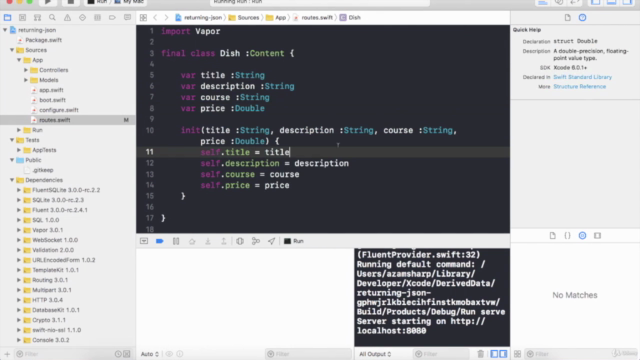This screenshot has height=360, width=640.
Task: Open the Issue navigator warning icon
Action: pos(67,18)
